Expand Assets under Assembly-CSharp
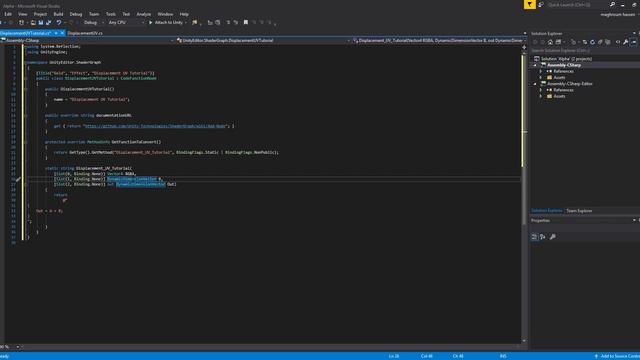Screen dimensions: 640x360 (541, 78)
